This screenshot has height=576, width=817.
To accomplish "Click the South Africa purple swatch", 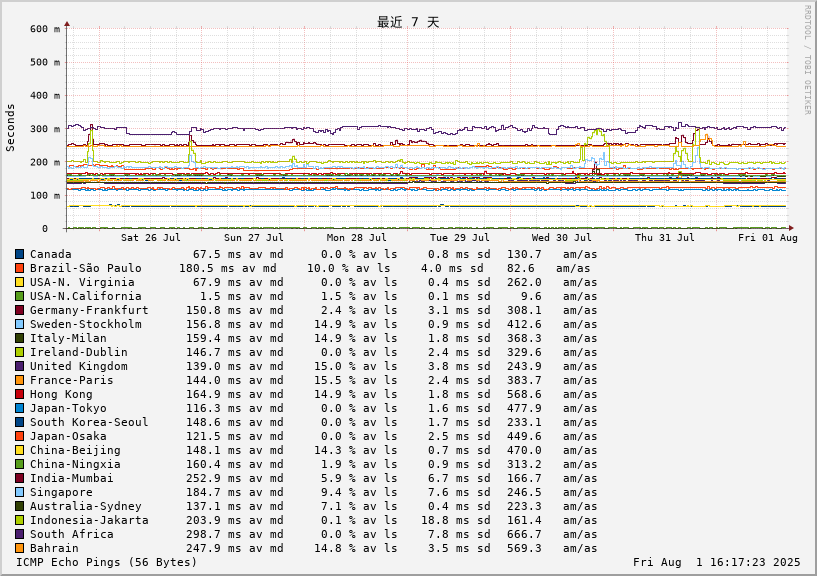I will tap(20, 534).
